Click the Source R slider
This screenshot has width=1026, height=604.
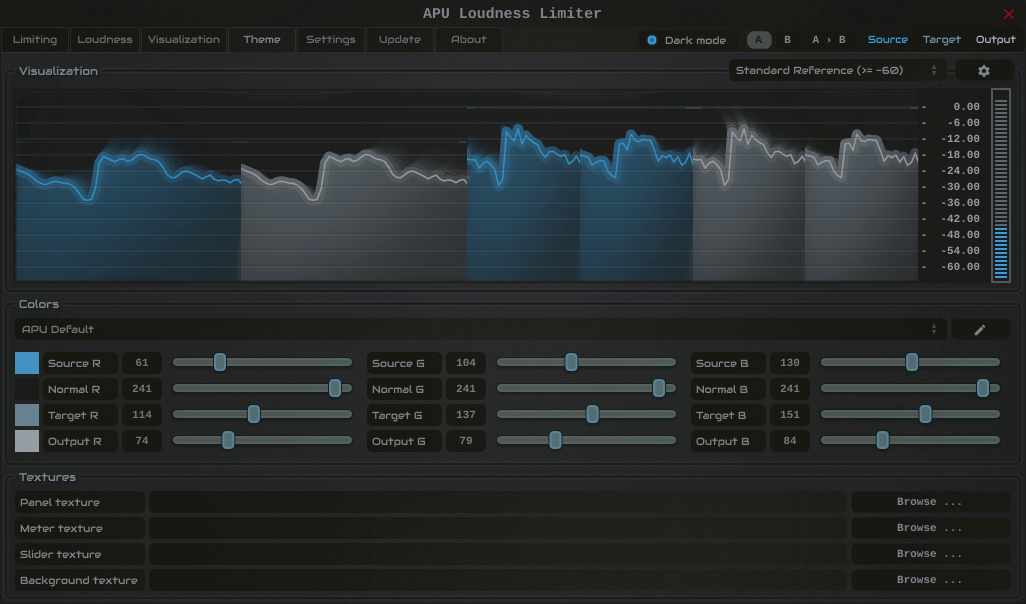[x=262, y=363]
